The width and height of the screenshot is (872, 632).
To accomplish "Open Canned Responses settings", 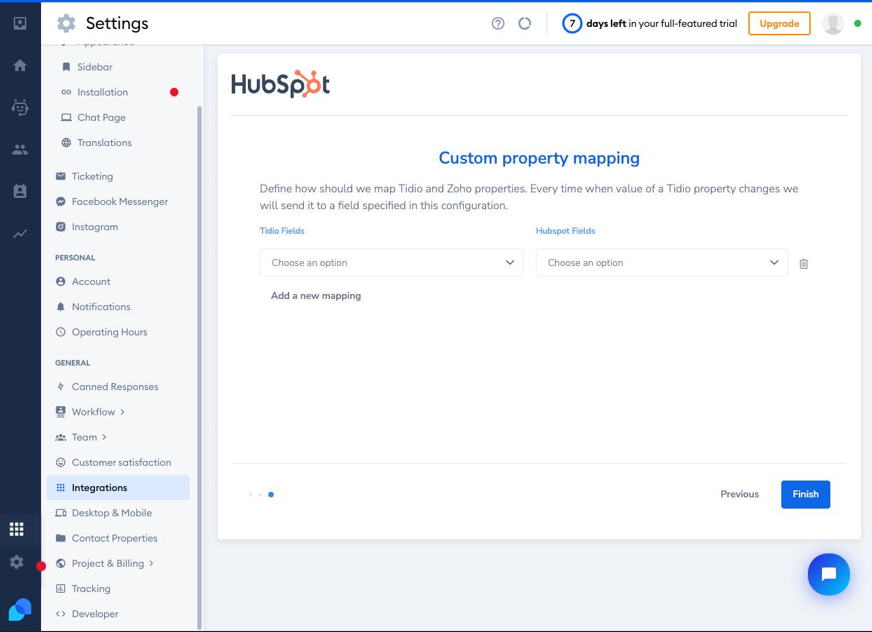I will [x=115, y=387].
